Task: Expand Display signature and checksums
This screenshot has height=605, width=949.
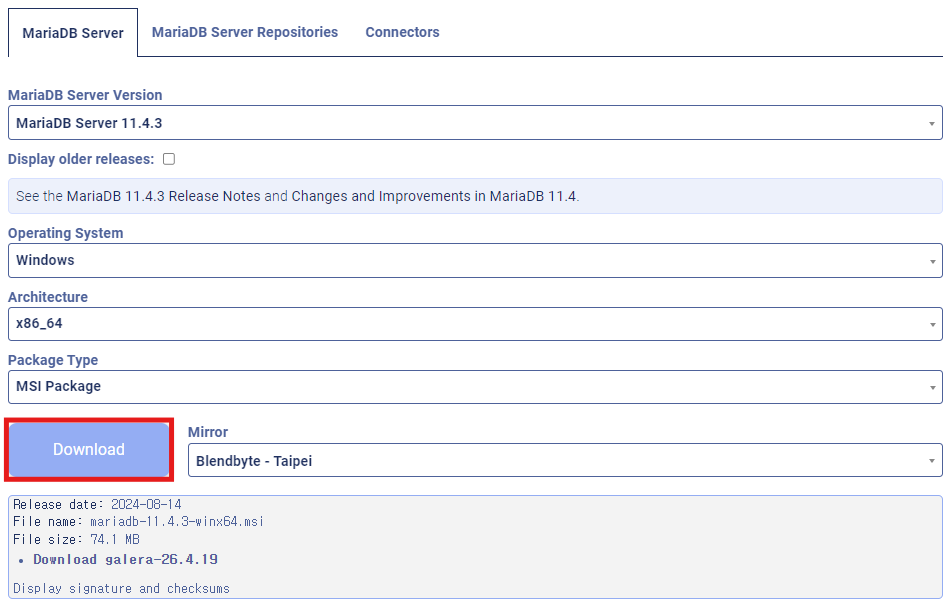Action: (x=122, y=589)
